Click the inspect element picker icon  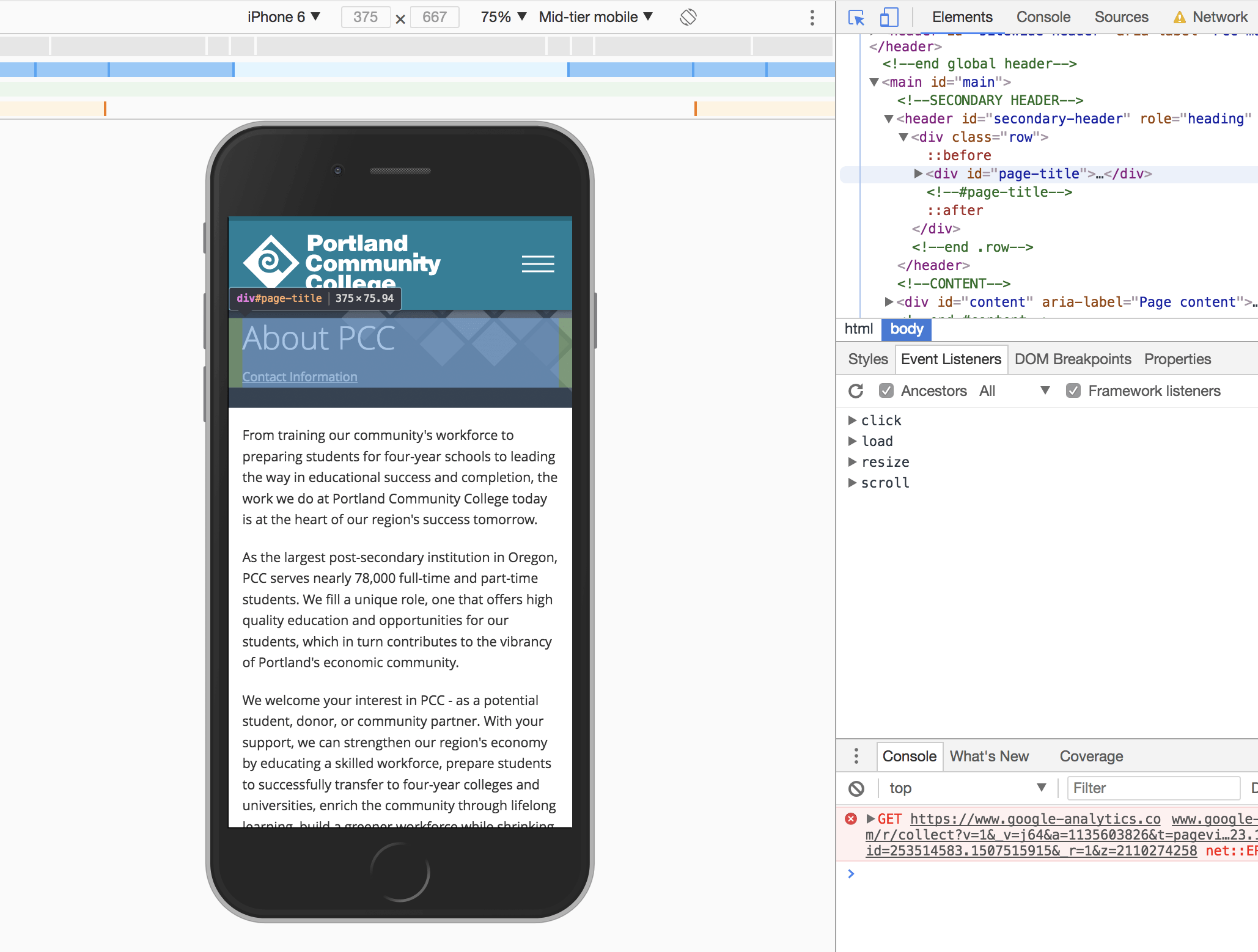pyautogui.click(x=856, y=17)
